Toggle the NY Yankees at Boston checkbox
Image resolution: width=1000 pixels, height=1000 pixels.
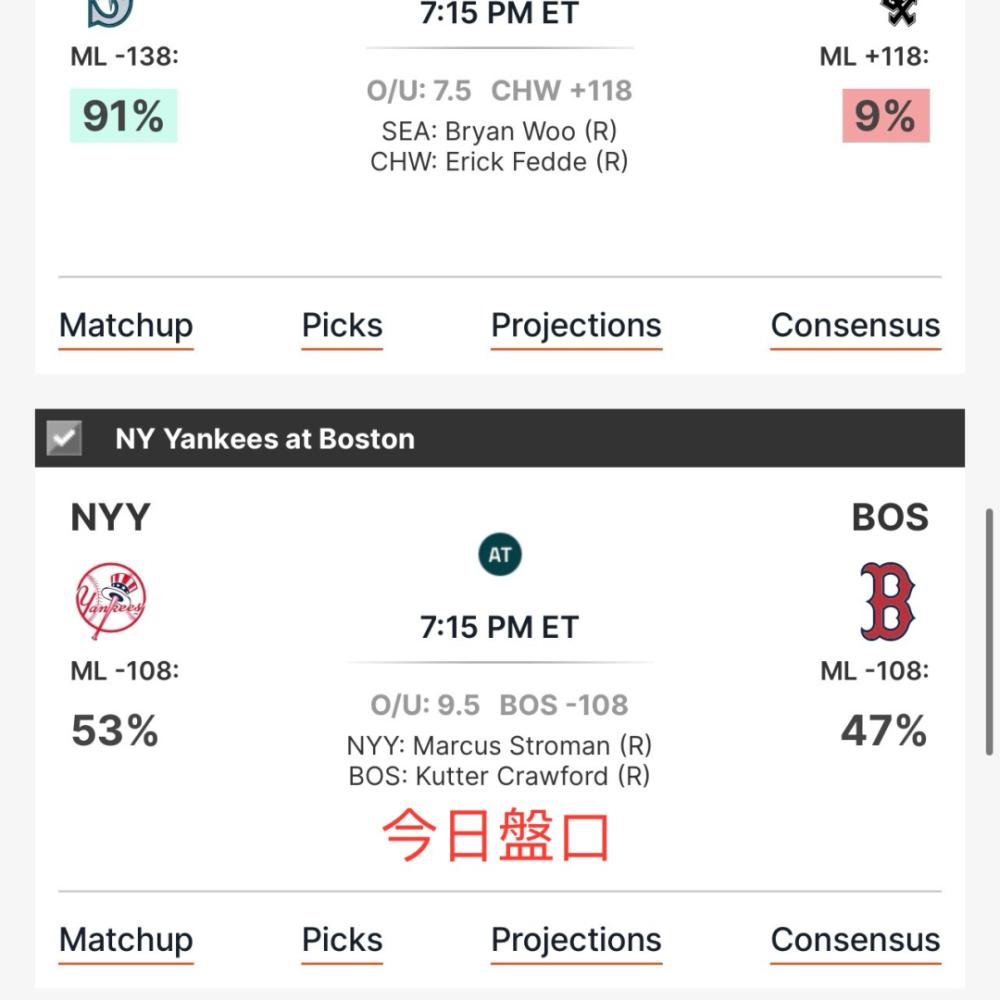[x=64, y=438]
